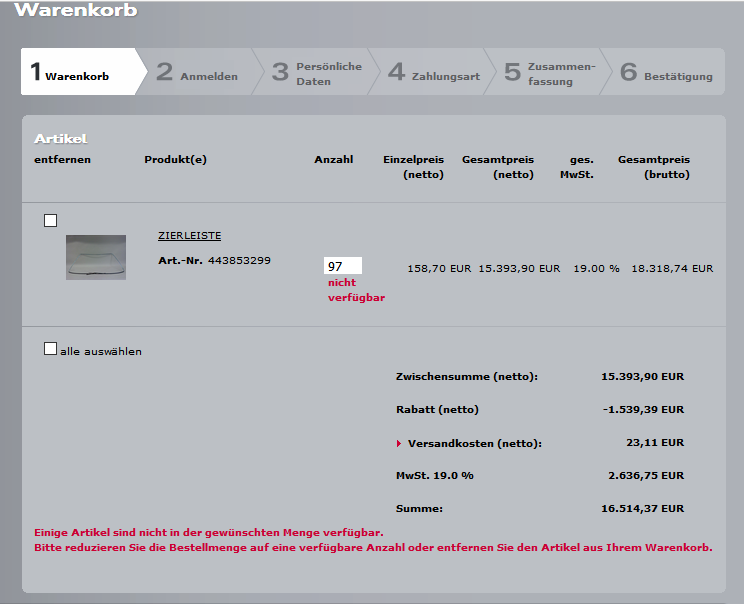Click the Anzahl quantity field showing 97

pos(343,266)
